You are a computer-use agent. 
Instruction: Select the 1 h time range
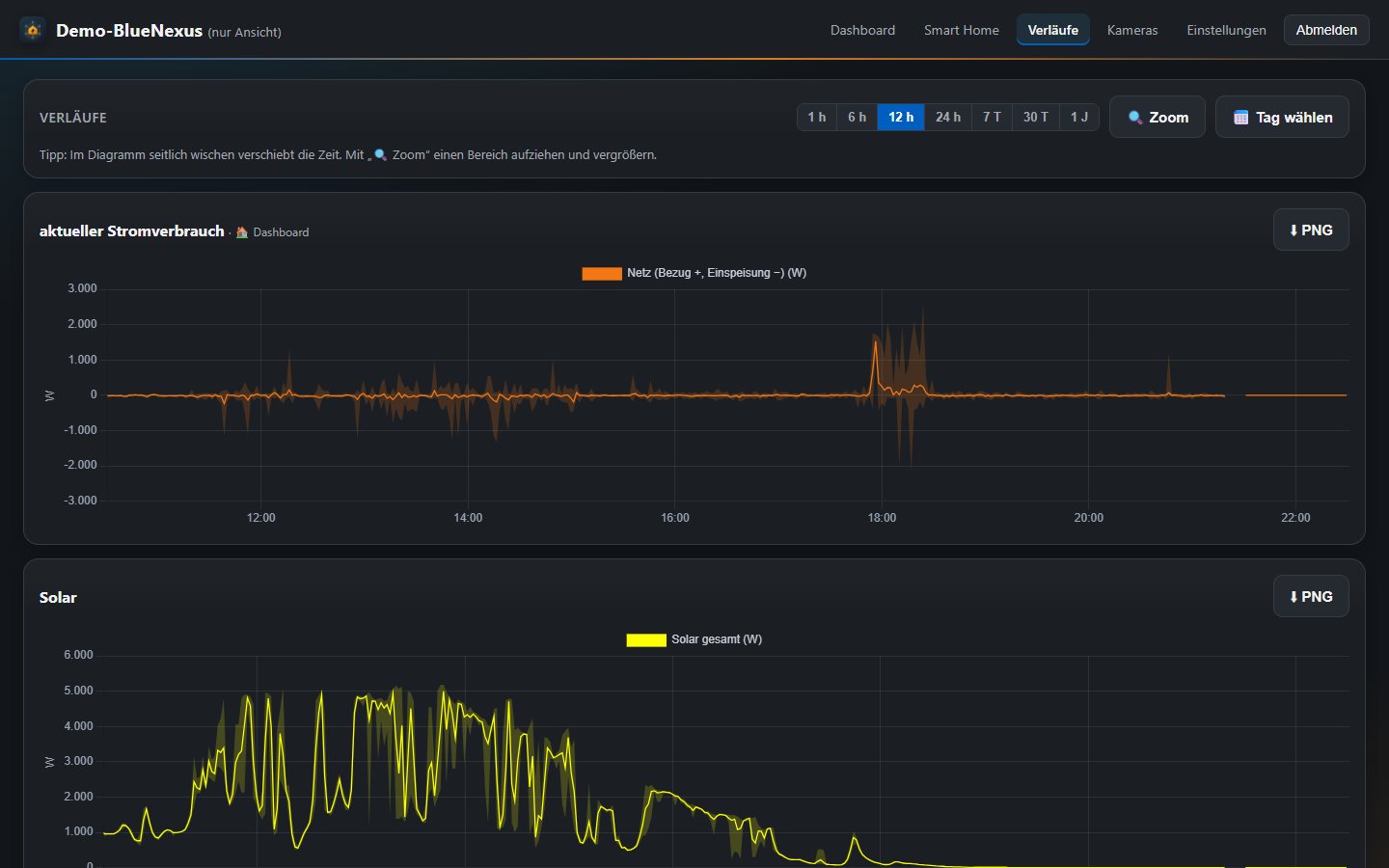click(817, 118)
